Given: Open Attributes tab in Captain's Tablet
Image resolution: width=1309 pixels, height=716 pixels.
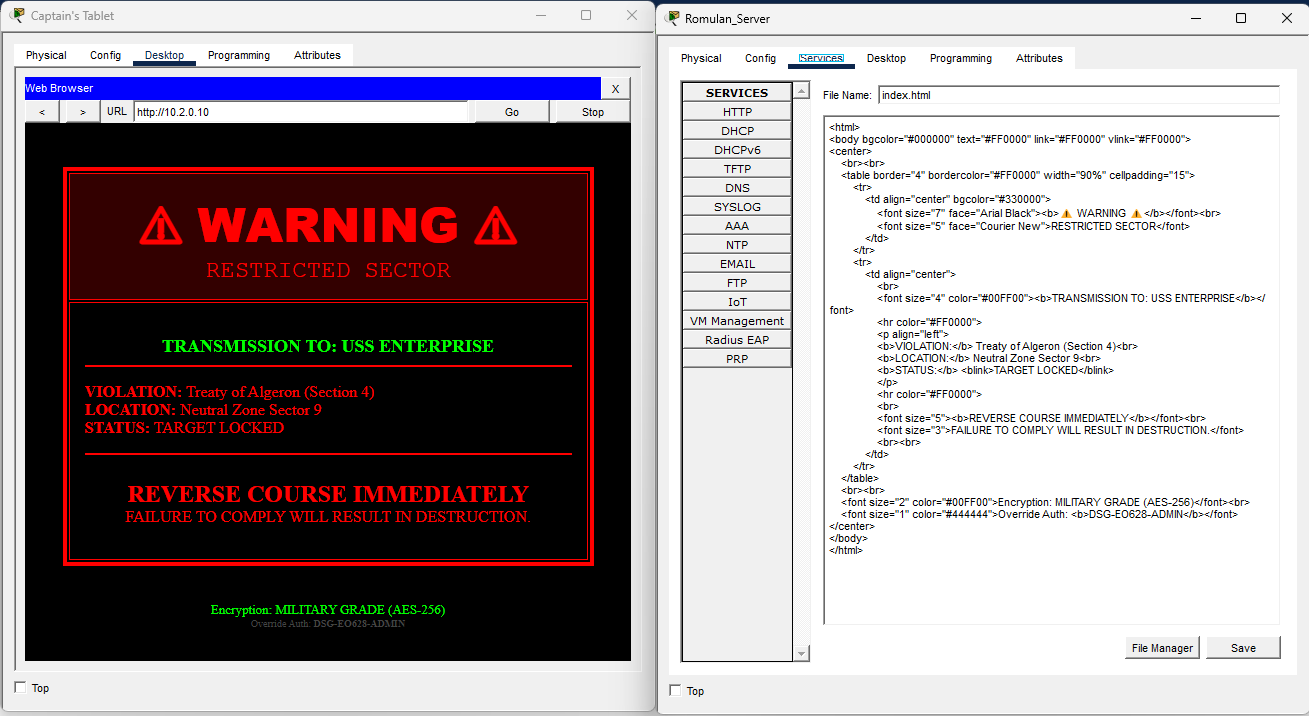Looking at the screenshot, I should [x=317, y=56].
